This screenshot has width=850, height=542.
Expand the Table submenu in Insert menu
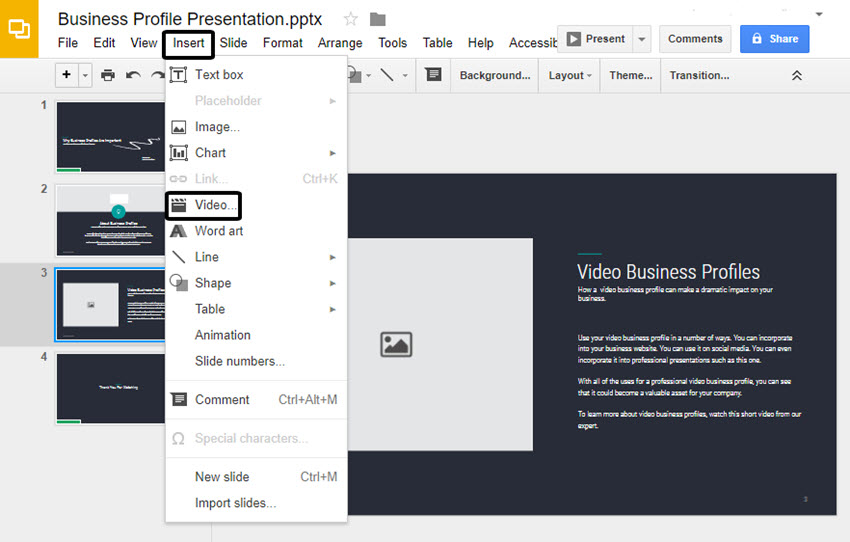256,309
